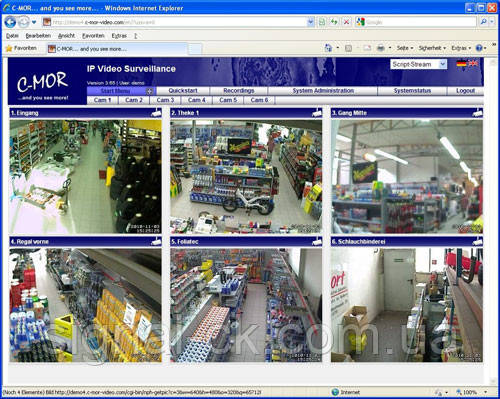Click the camera icon on Schlauchbinderei header
The image size is (500, 399).
click(x=477, y=241)
